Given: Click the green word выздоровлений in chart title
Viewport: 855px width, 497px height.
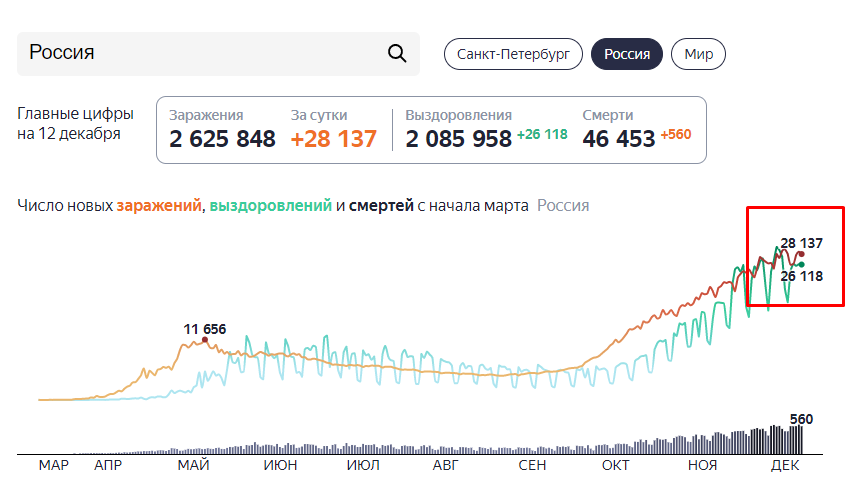Looking at the screenshot, I should 270,206.
